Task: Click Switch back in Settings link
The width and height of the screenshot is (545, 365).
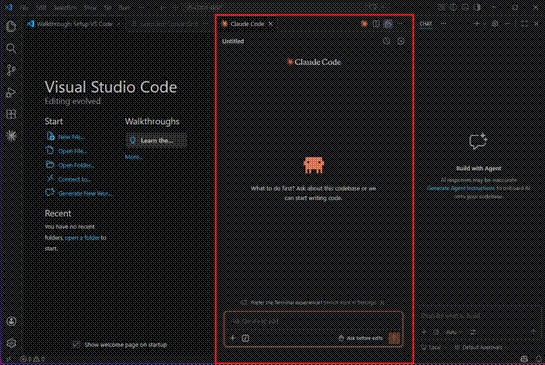Action: [x=349, y=302]
